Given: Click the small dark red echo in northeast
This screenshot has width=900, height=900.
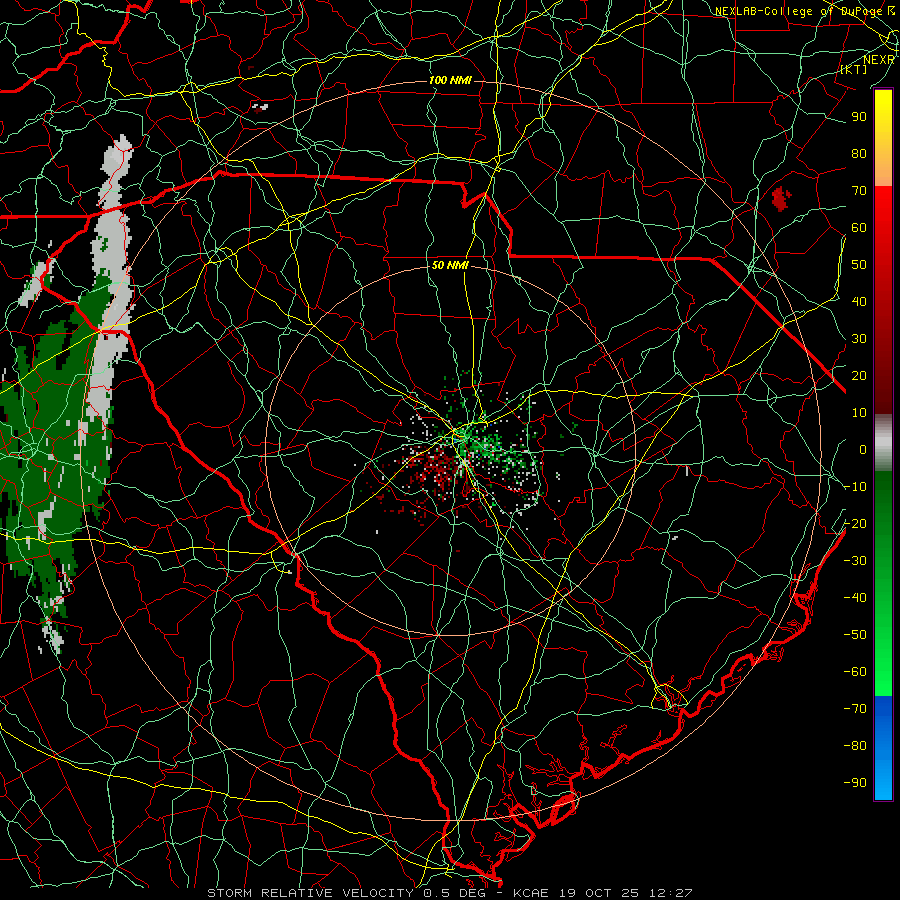Looking at the screenshot, I should click(x=781, y=199).
